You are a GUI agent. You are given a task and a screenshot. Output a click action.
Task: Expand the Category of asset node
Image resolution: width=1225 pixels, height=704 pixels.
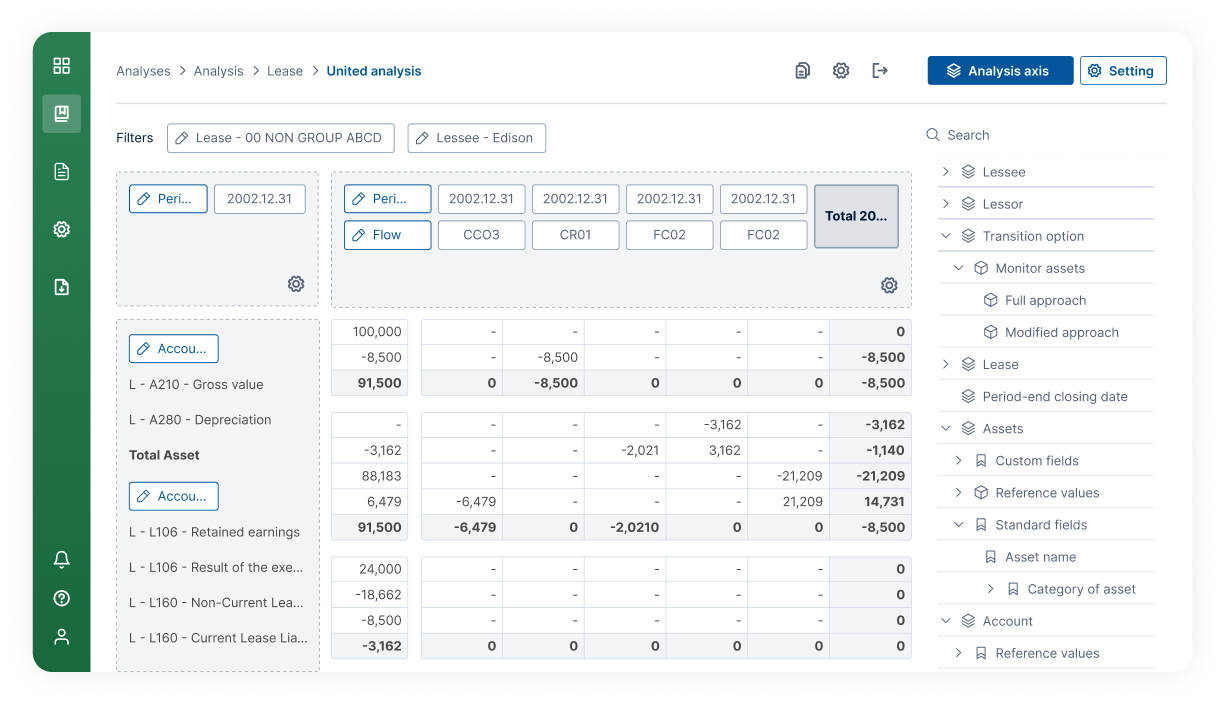991,589
